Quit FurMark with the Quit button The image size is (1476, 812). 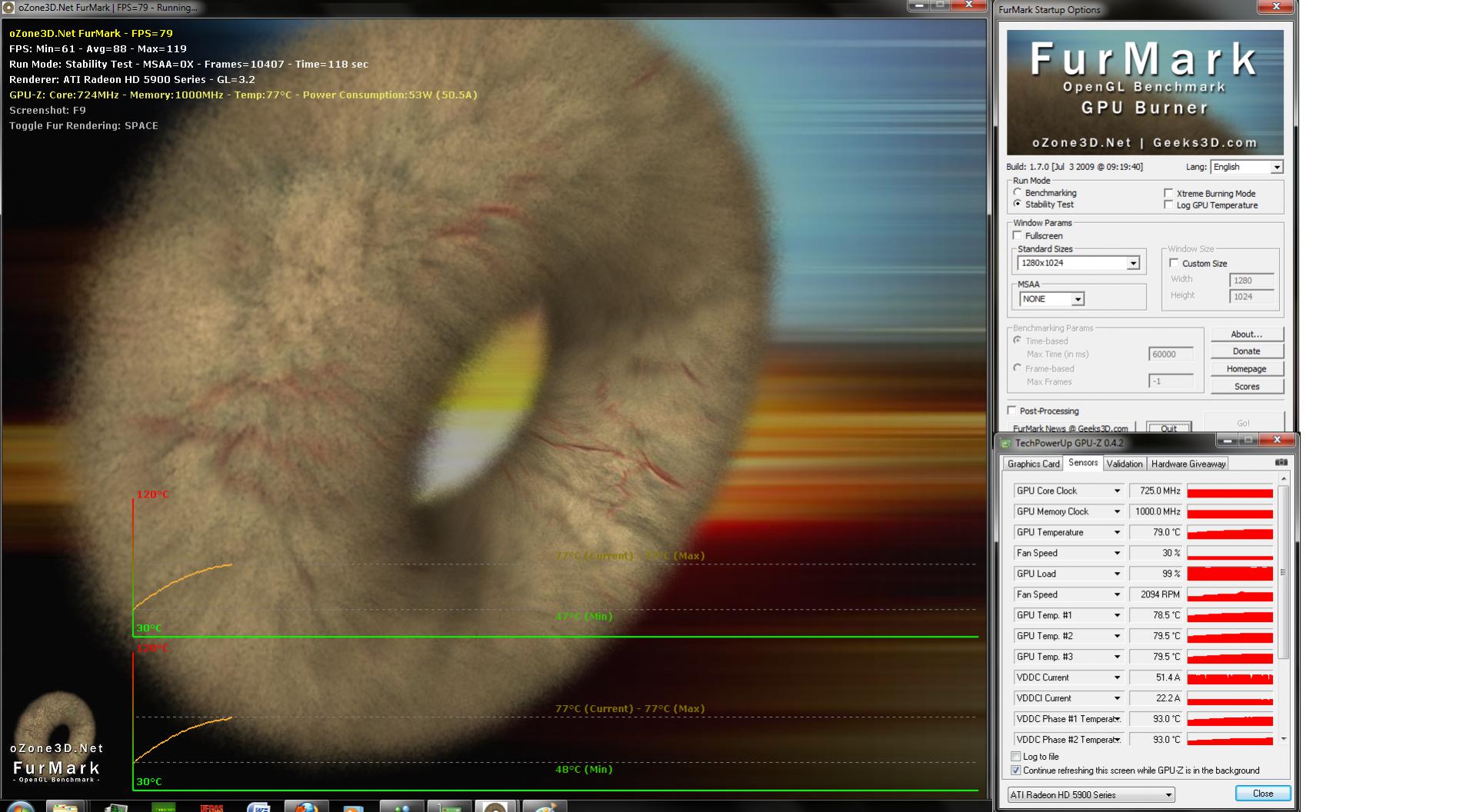tap(1169, 428)
